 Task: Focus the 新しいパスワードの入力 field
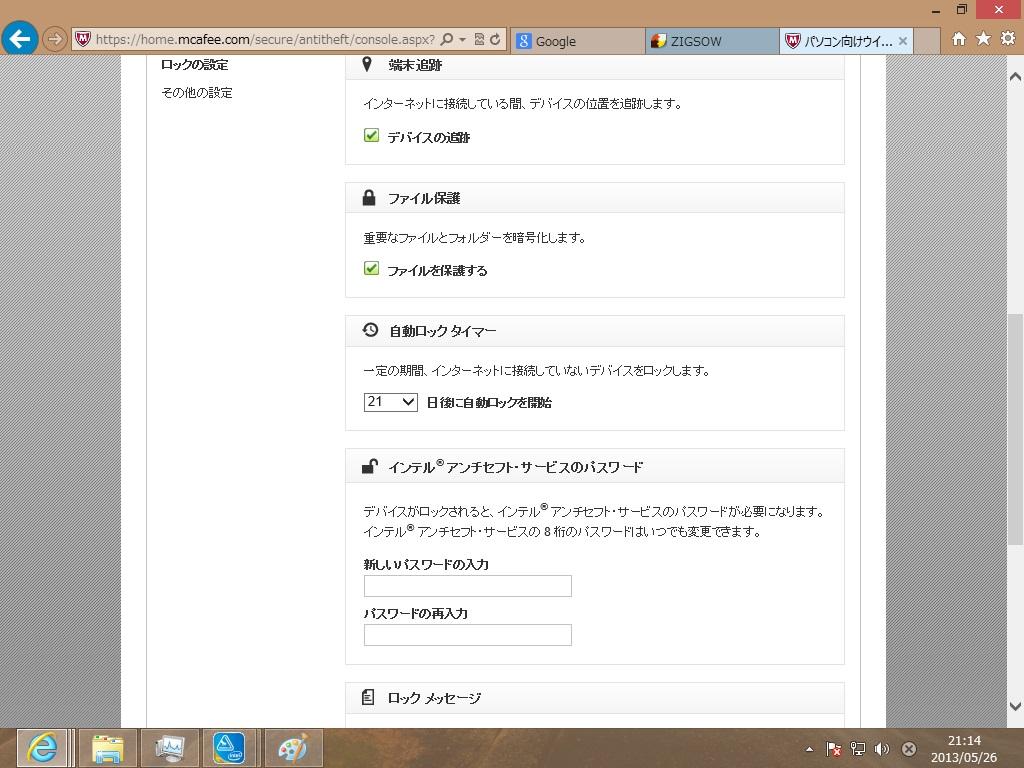pos(468,586)
